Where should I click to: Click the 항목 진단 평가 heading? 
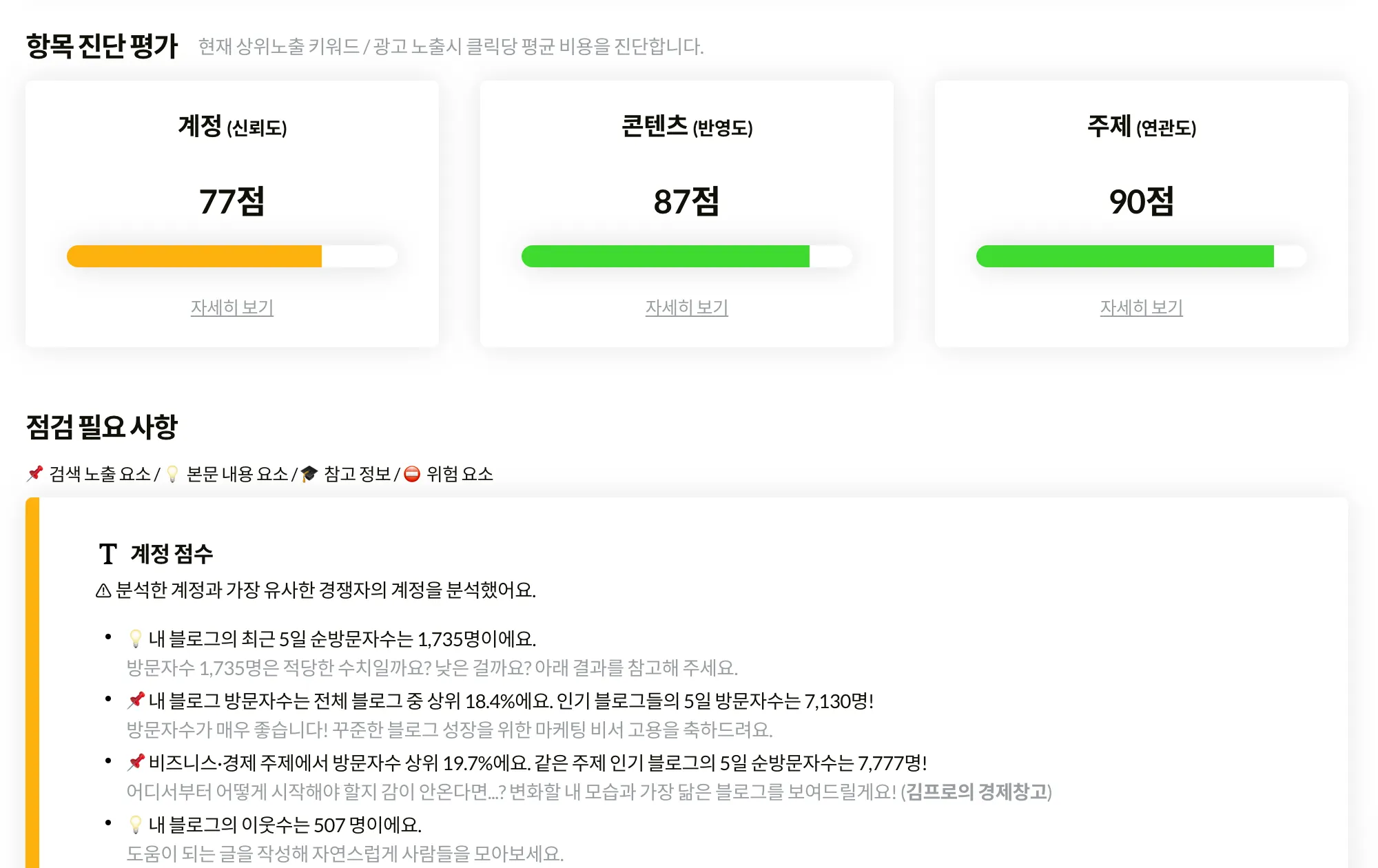(102, 46)
